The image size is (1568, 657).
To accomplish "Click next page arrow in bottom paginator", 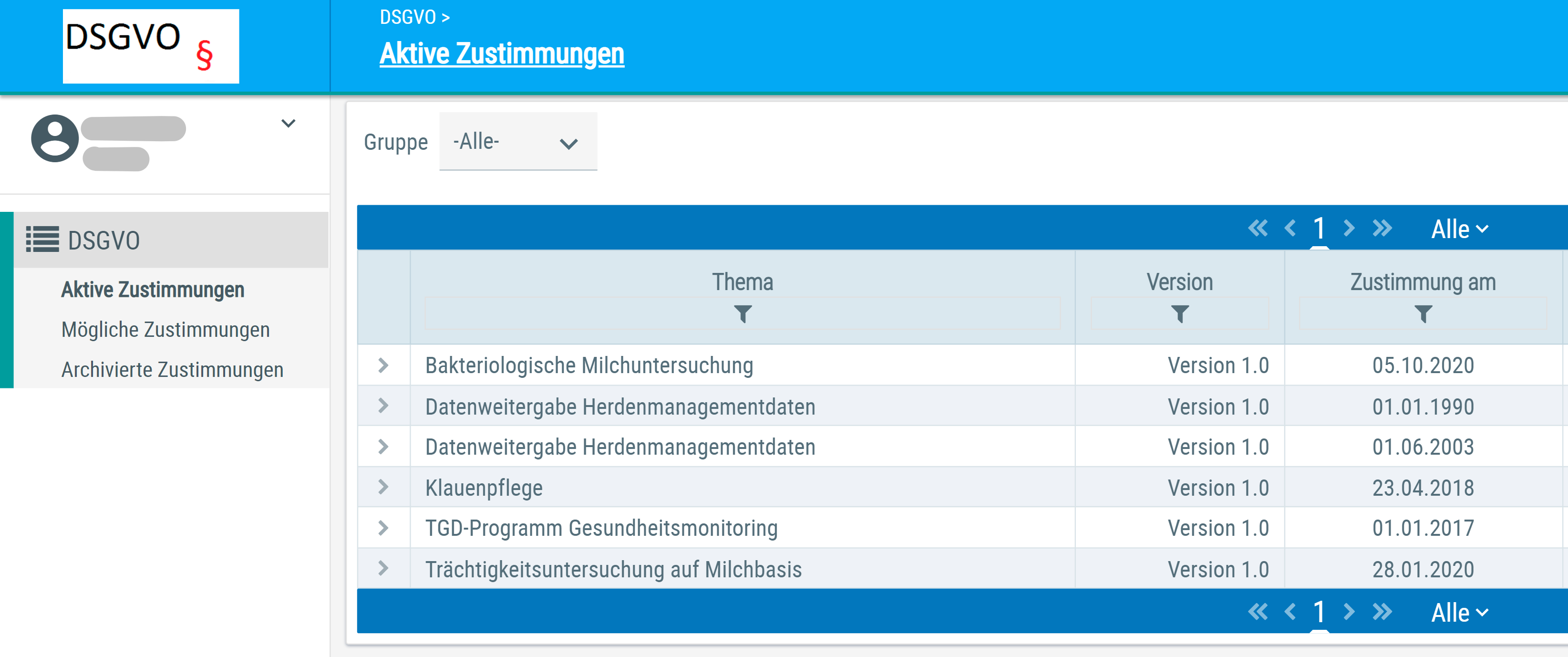I will coord(1349,611).
